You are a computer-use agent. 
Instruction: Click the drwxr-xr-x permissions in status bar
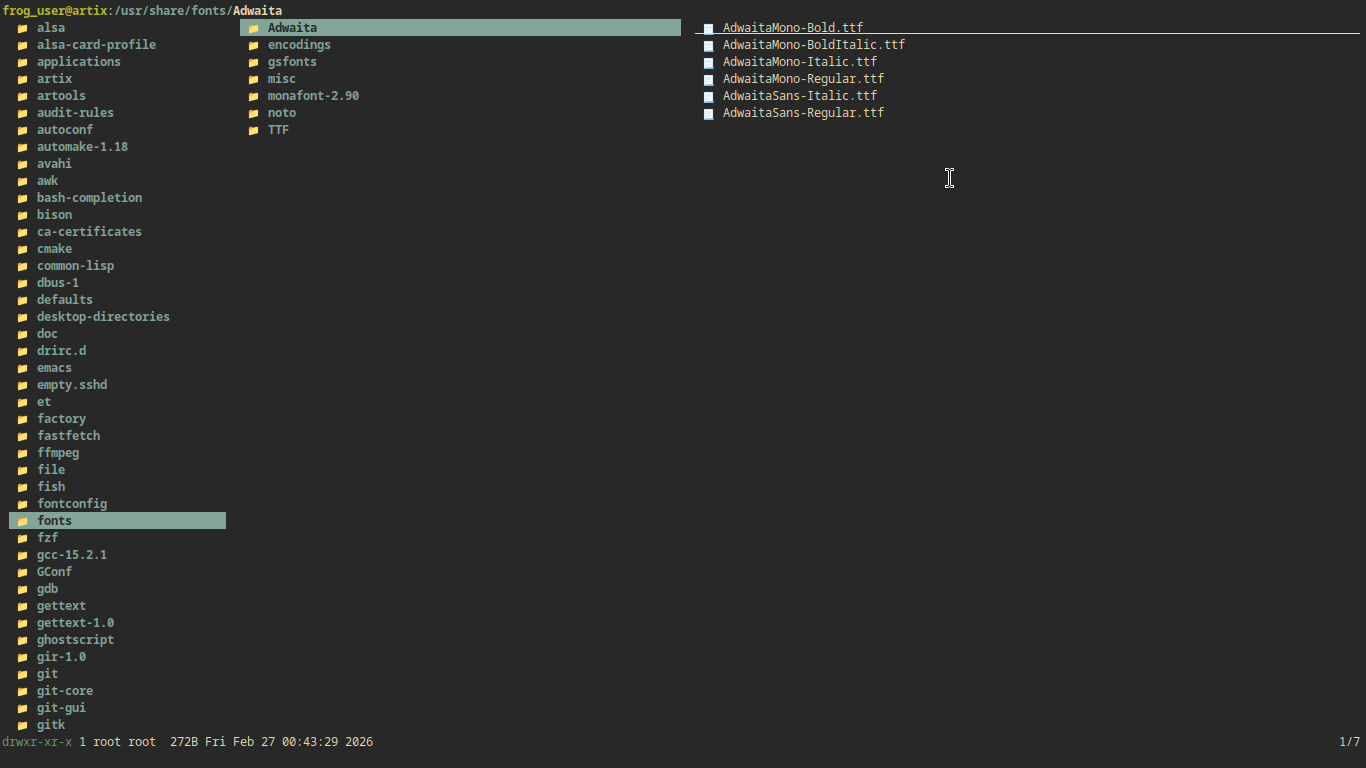pos(37,742)
